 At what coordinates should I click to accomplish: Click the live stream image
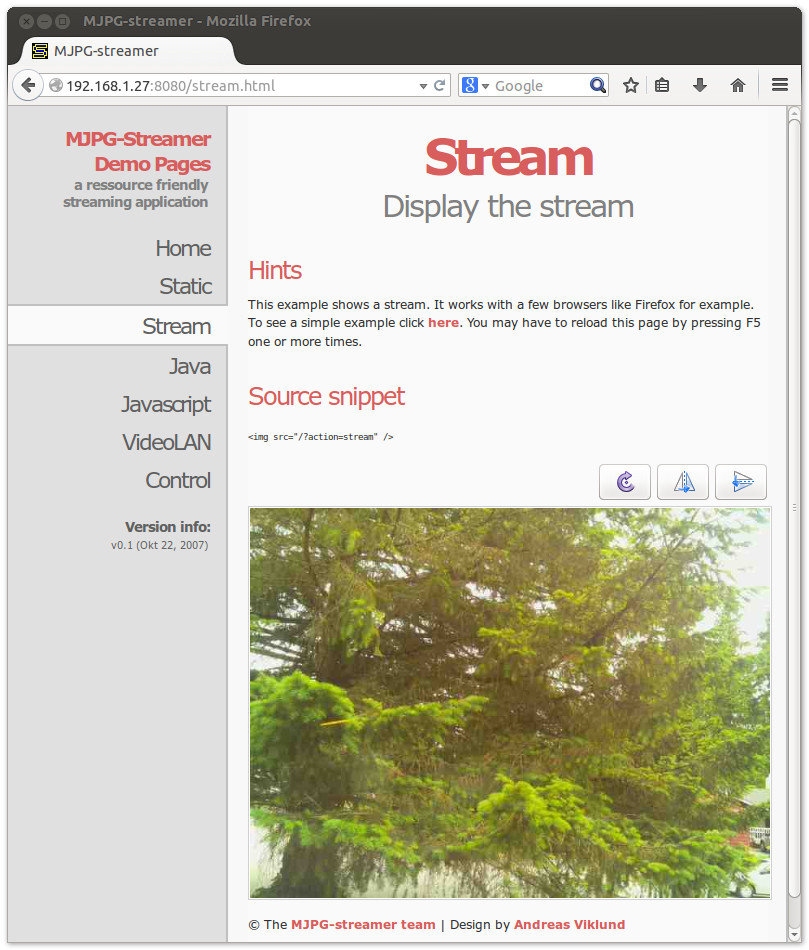[510, 703]
